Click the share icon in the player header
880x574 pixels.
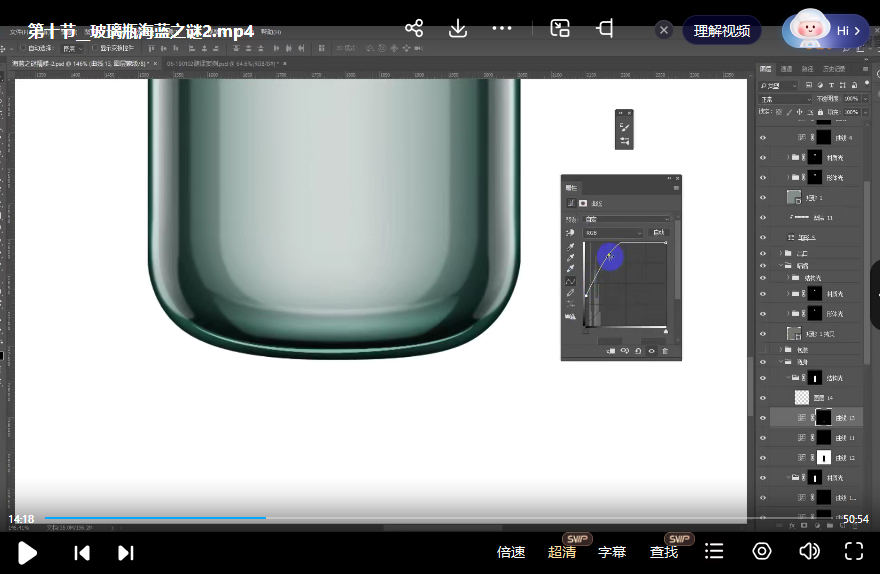pyautogui.click(x=414, y=29)
